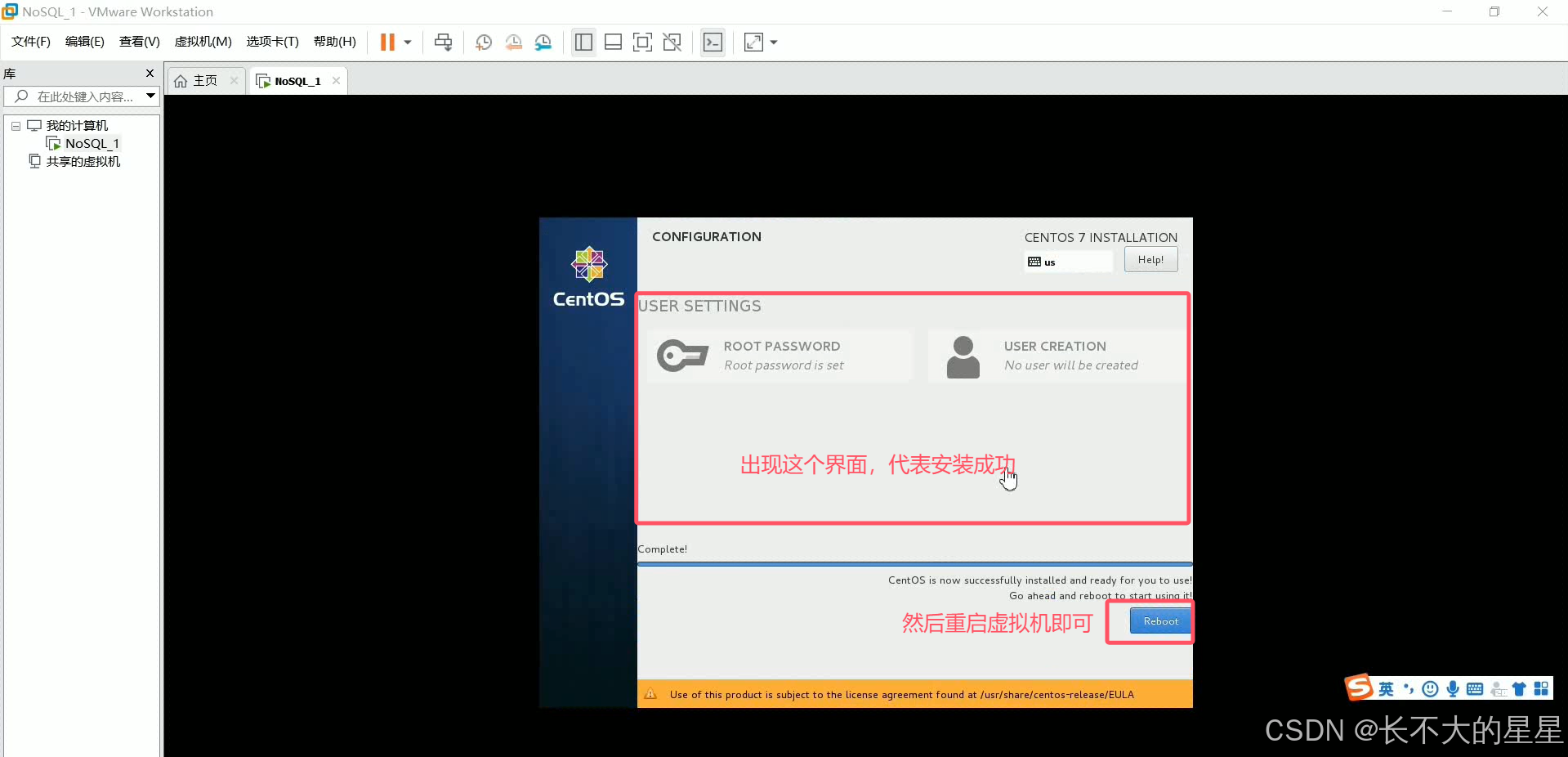Click the CONFIGURATION heading text
Viewport: 1568px width, 757px height.
[707, 237]
